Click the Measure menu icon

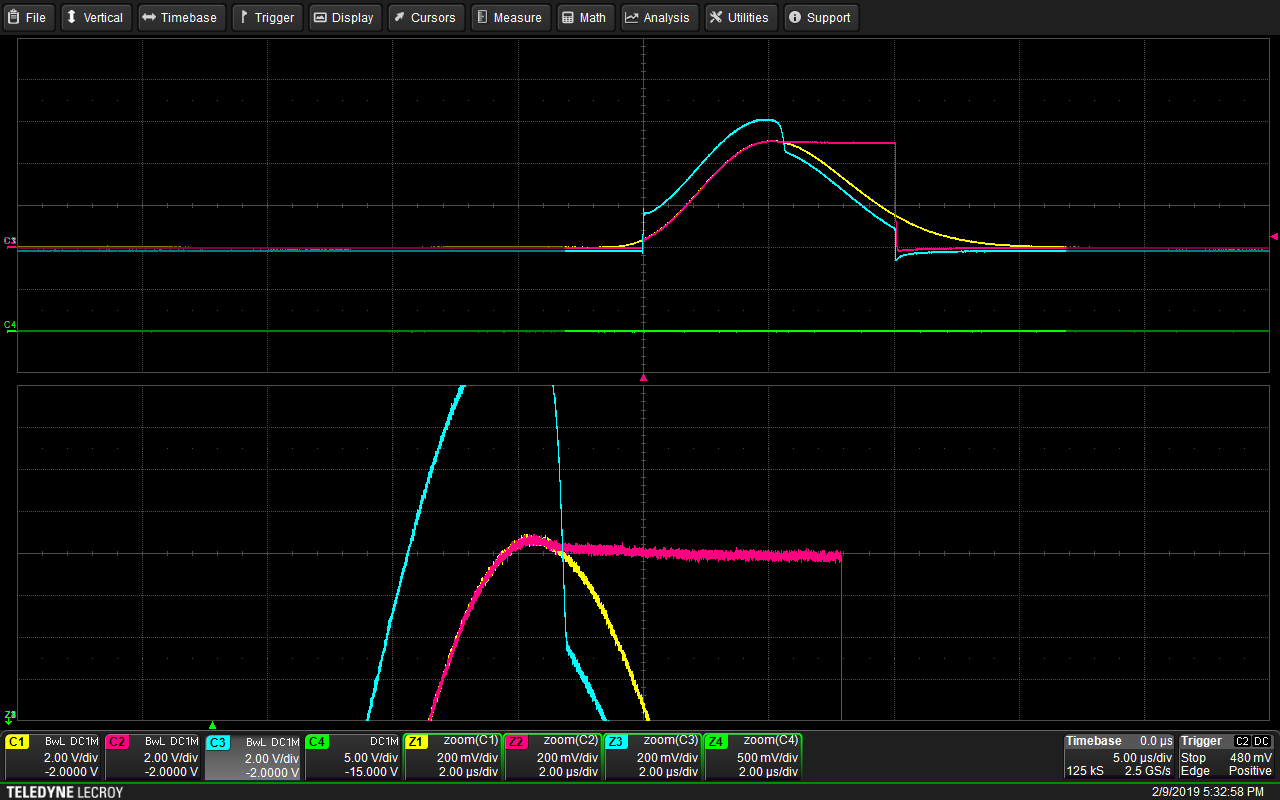(x=482, y=17)
